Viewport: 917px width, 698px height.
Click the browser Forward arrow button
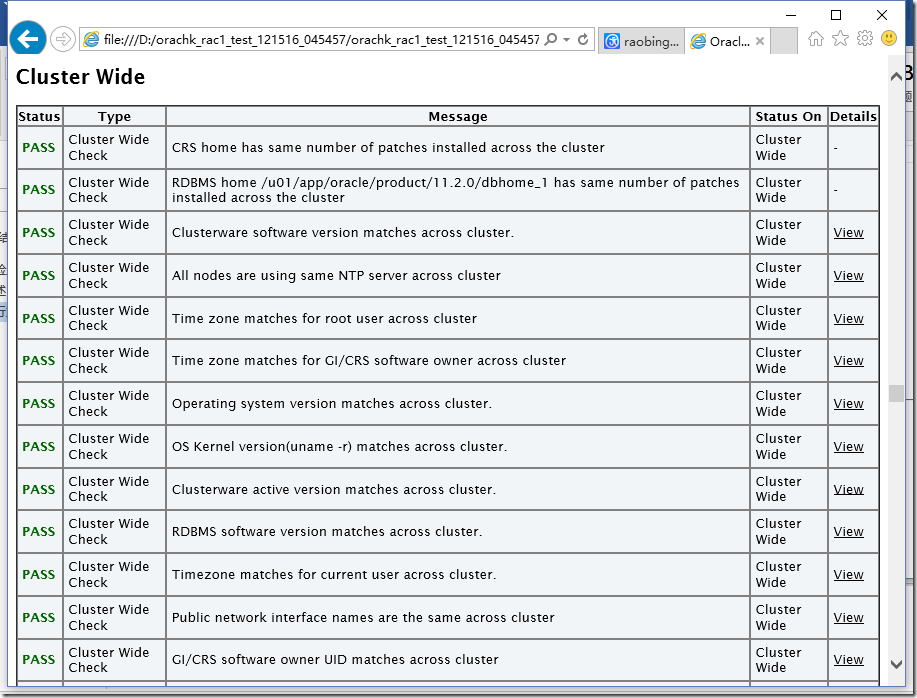62,39
